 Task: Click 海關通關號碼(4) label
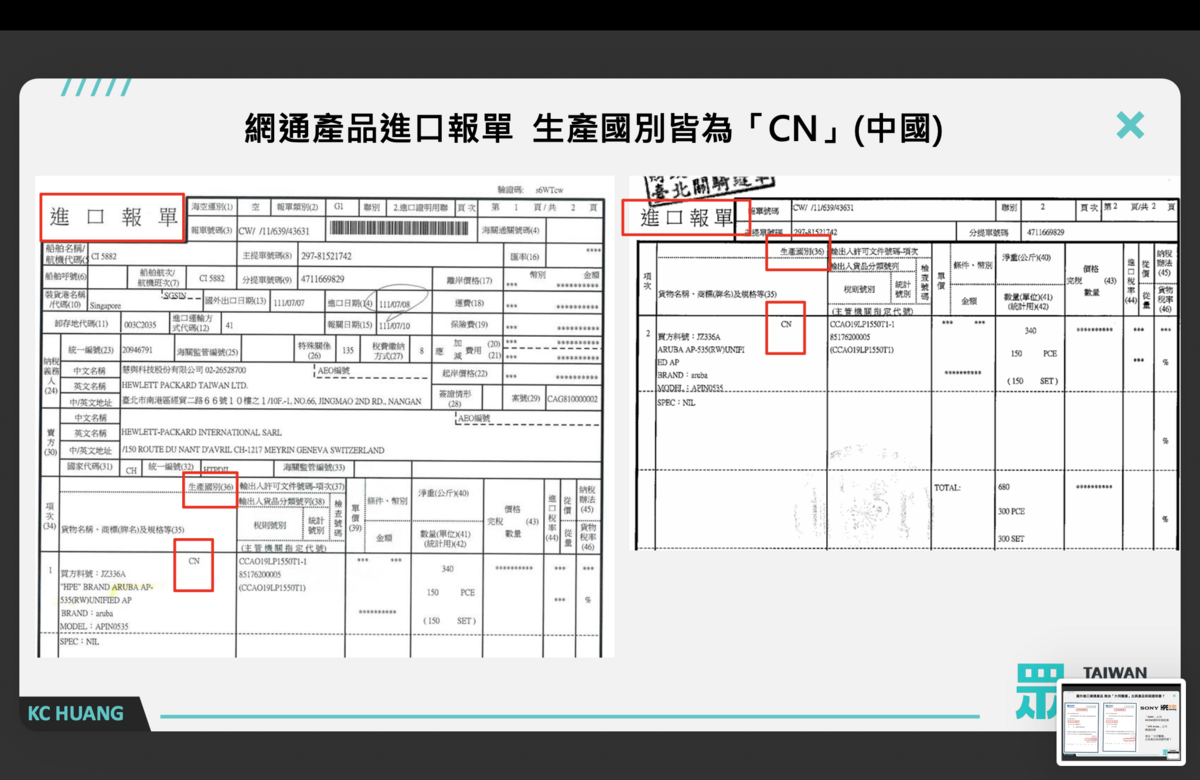tap(512, 232)
